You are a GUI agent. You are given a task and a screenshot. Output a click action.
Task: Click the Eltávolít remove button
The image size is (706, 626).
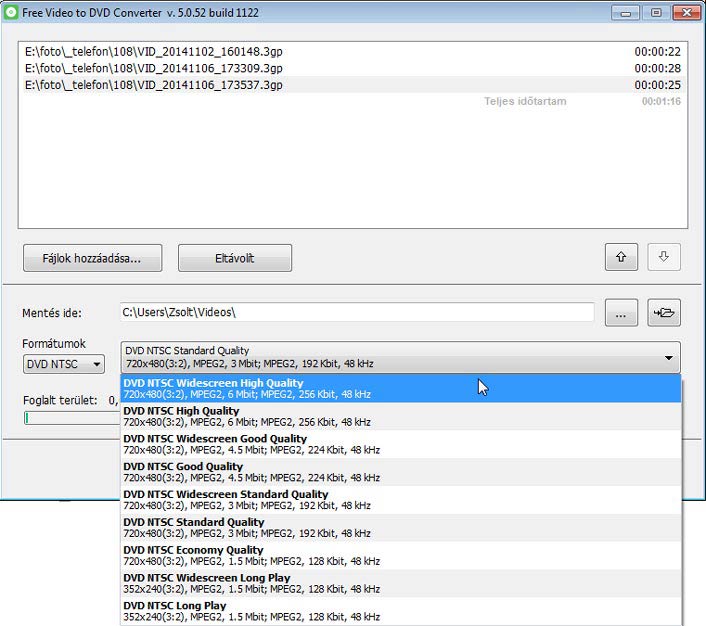coord(235,258)
